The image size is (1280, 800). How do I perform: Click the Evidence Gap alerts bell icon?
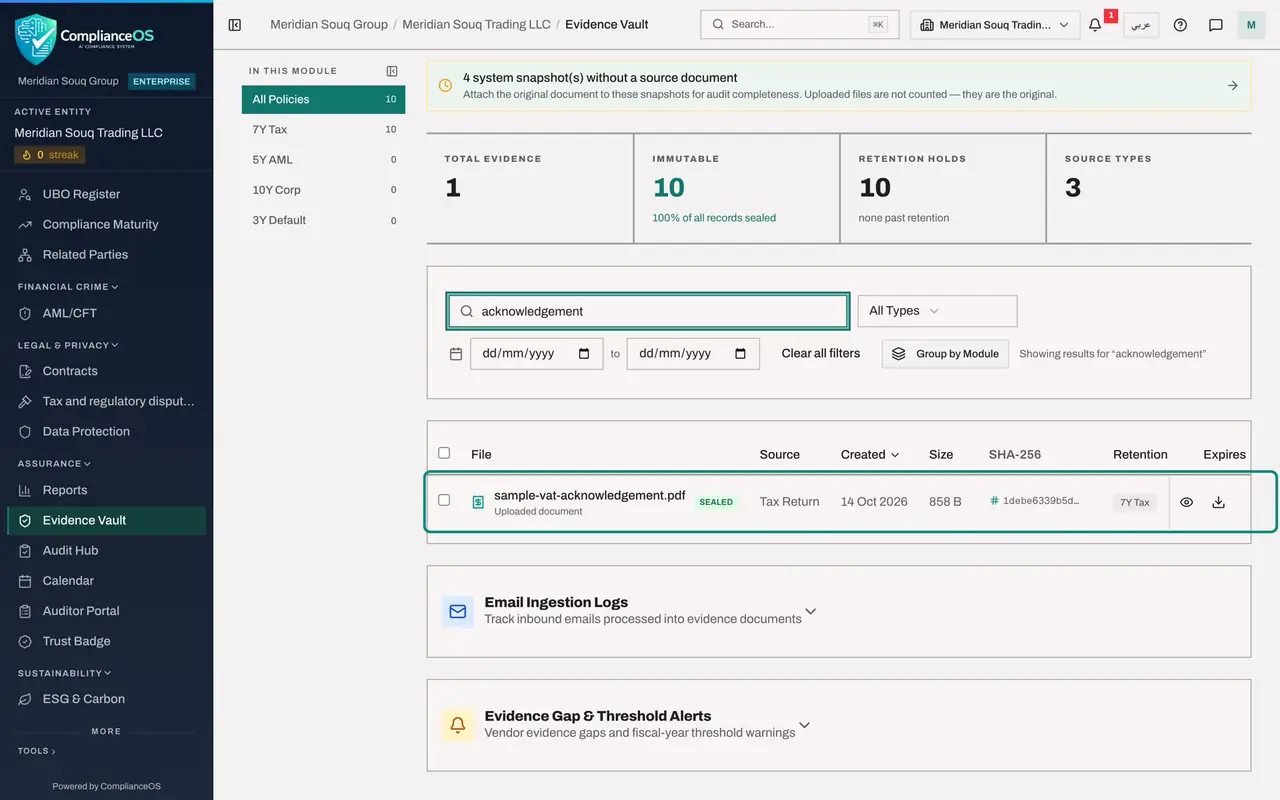click(458, 724)
